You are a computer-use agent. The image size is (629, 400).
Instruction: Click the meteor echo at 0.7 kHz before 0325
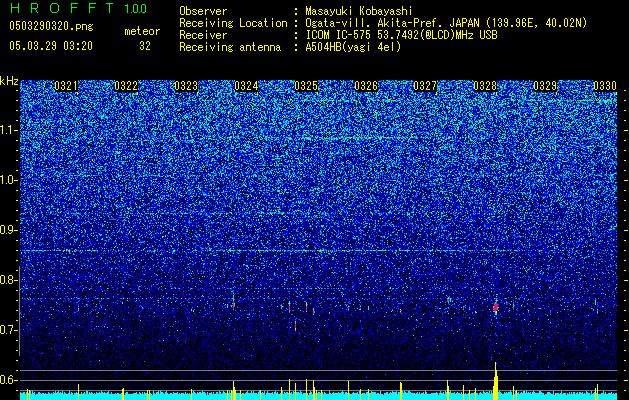pyautogui.click(x=295, y=325)
